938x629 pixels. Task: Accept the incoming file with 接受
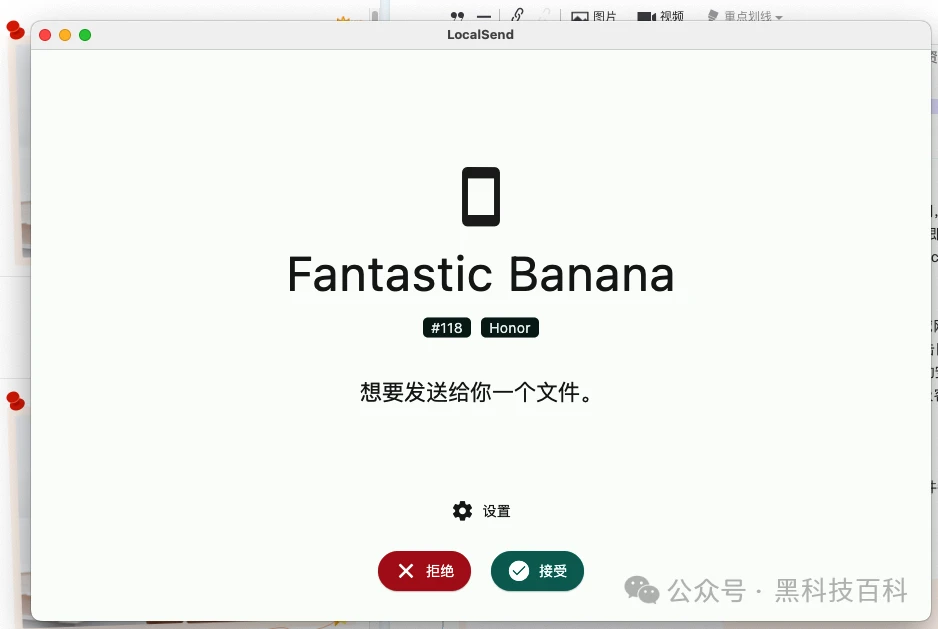(x=537, y=571)
